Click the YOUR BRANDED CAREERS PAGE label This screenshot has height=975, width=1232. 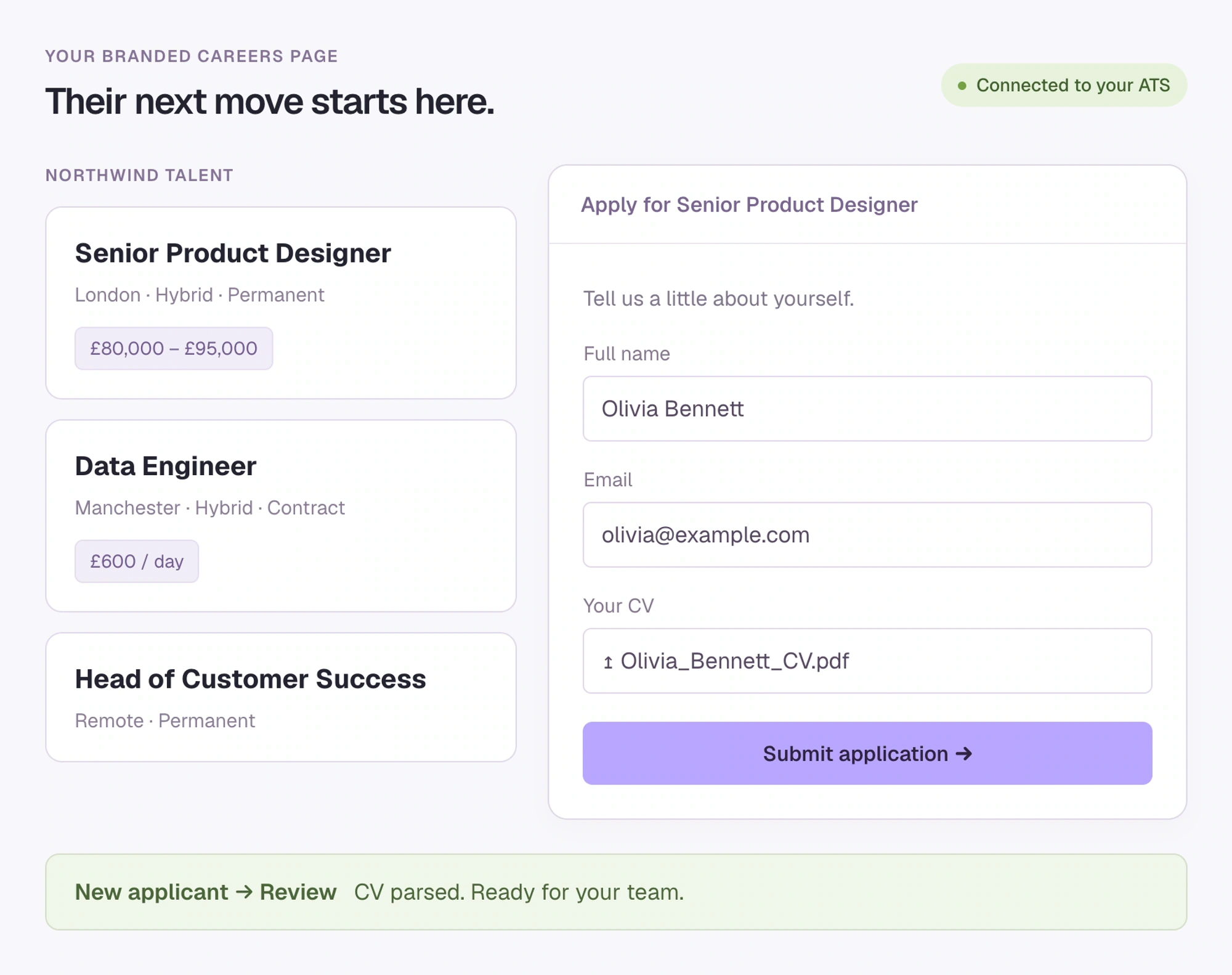pyautogui.click(x=192, y=56)
